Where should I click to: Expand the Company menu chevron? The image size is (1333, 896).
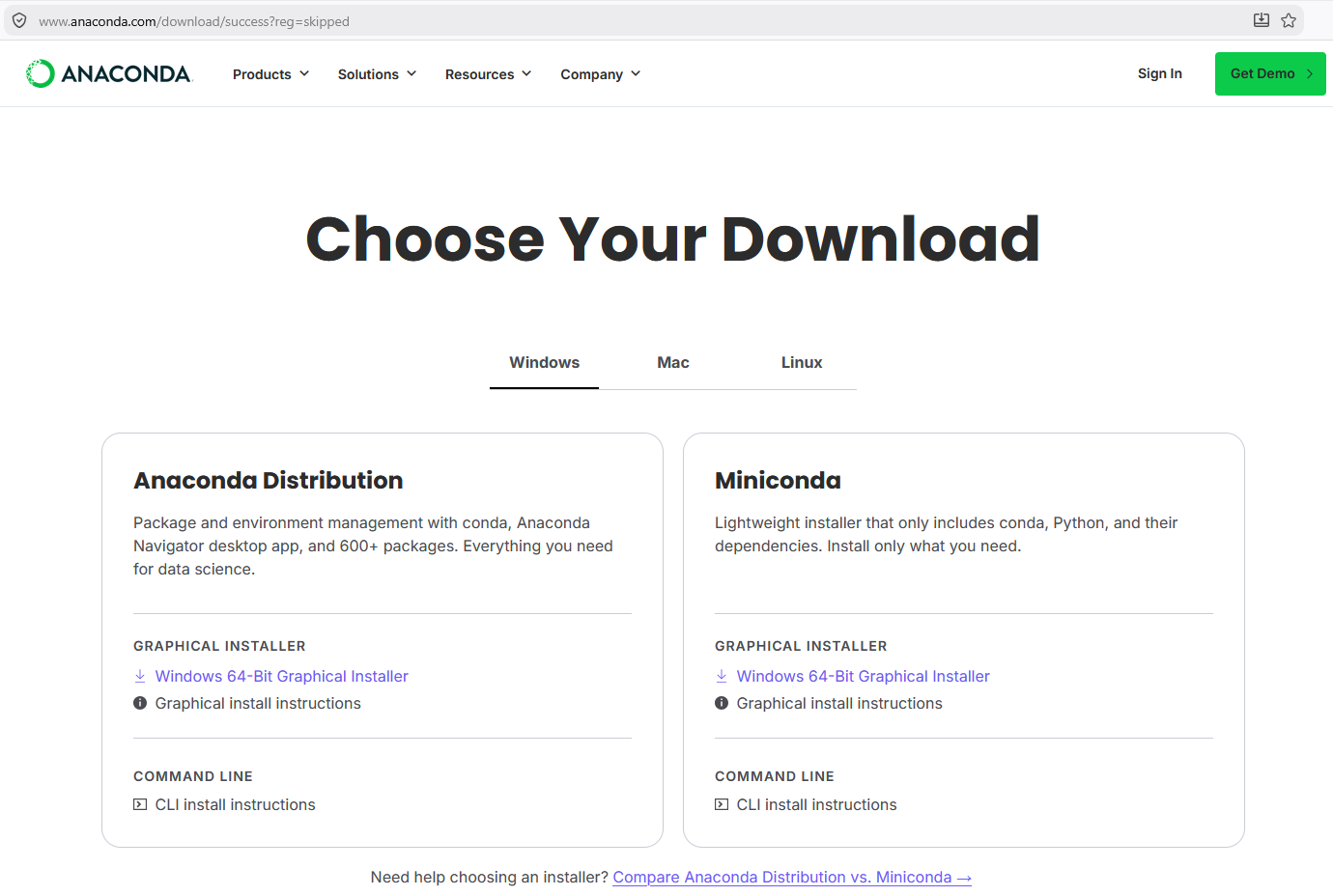pos(636,73)
